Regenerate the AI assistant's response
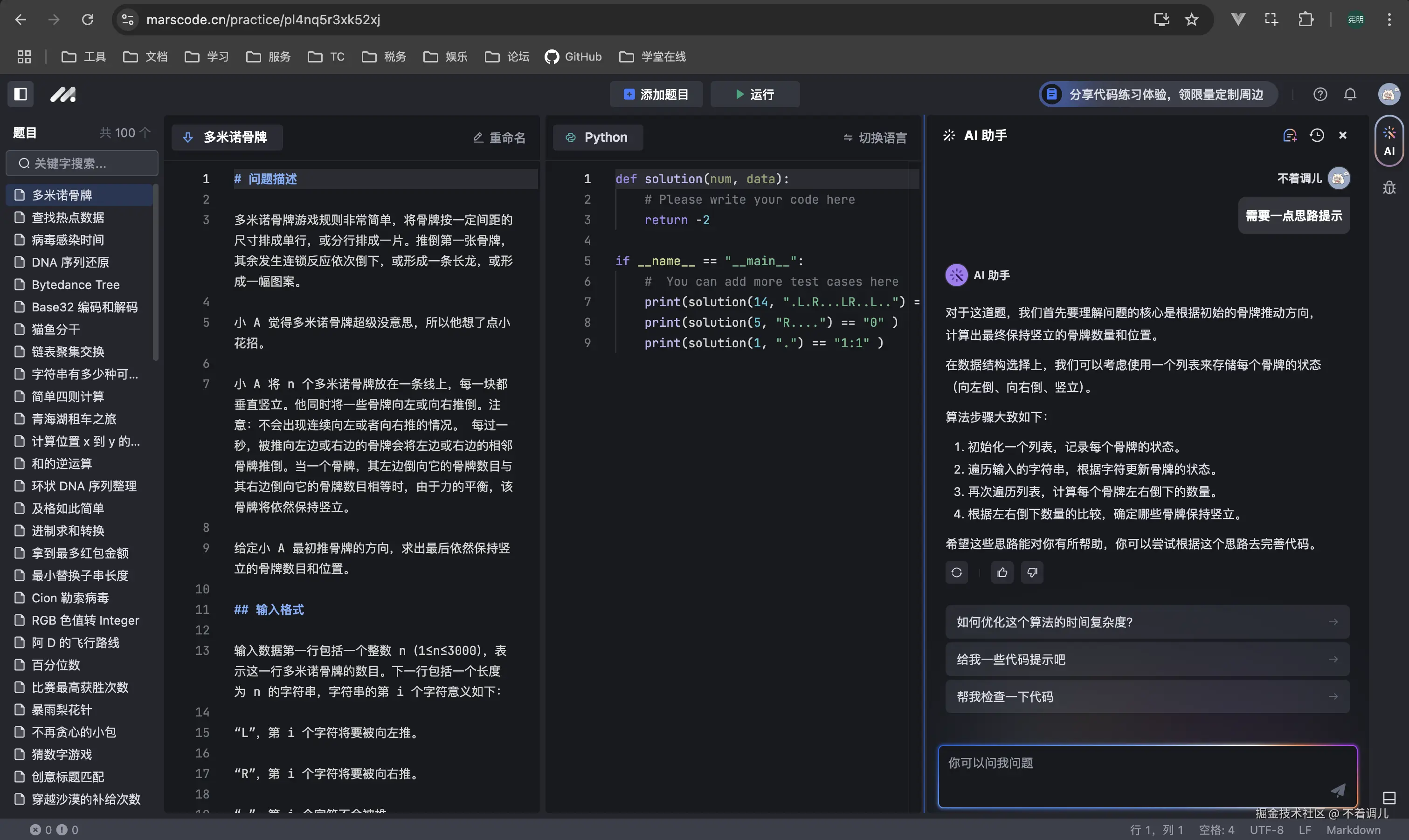 [957, 572]
